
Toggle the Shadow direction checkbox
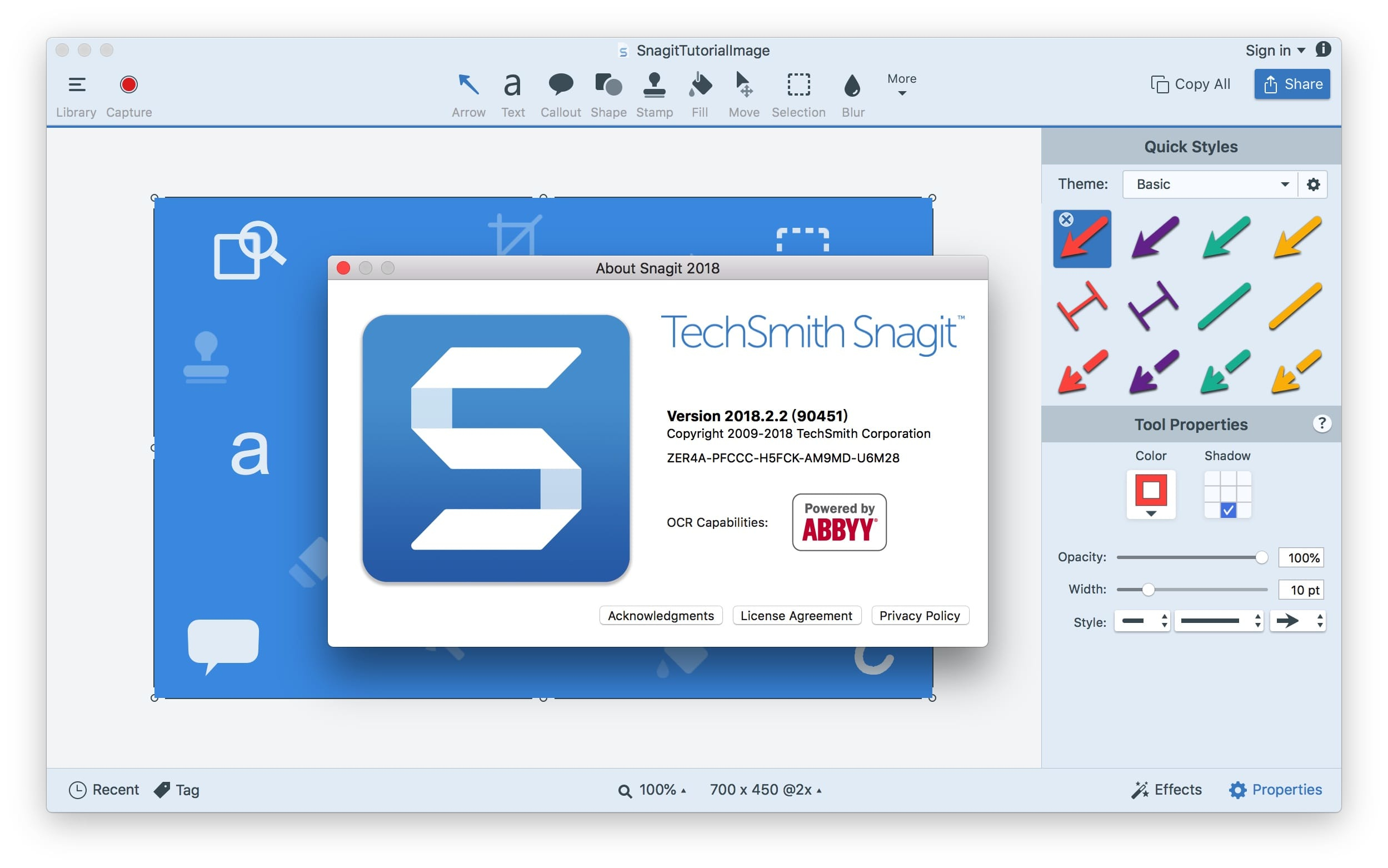pos(1228,510)
